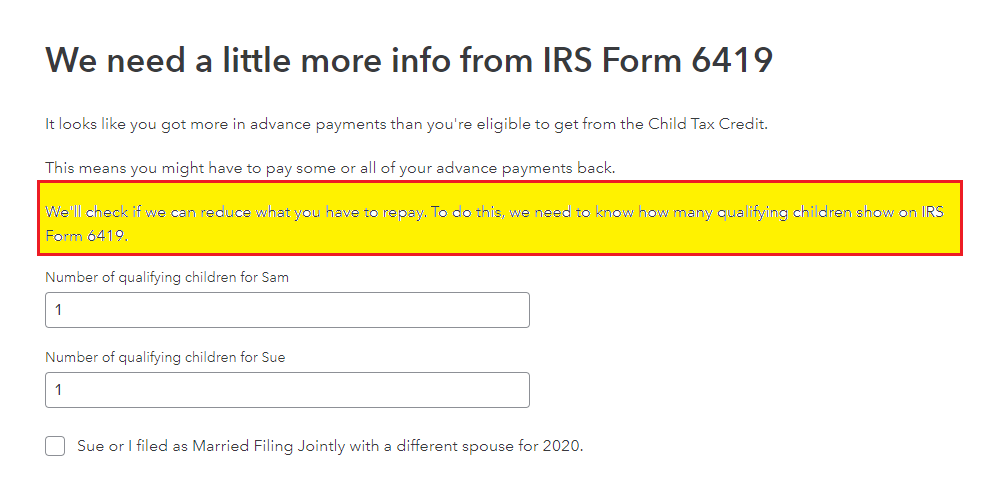Click the 'Number of qualifying children for Sue' label
This screenshot has width=988, height=504.
click(x=165, y=357)
